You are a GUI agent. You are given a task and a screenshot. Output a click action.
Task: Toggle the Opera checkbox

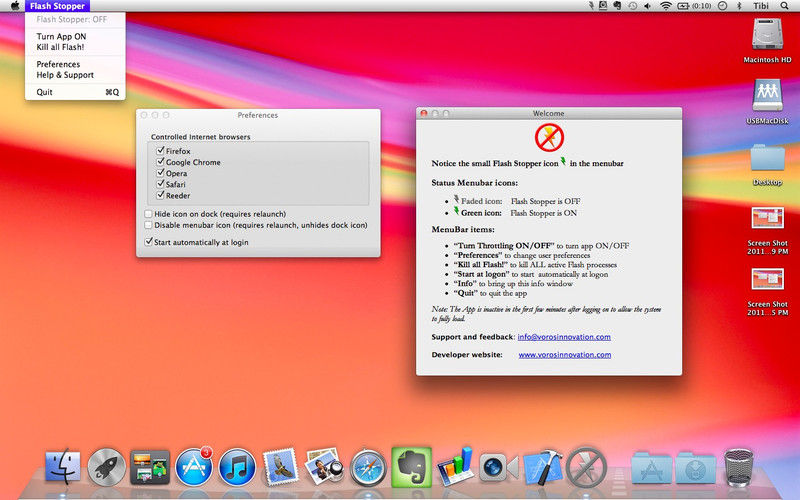[x=160, y=173]
